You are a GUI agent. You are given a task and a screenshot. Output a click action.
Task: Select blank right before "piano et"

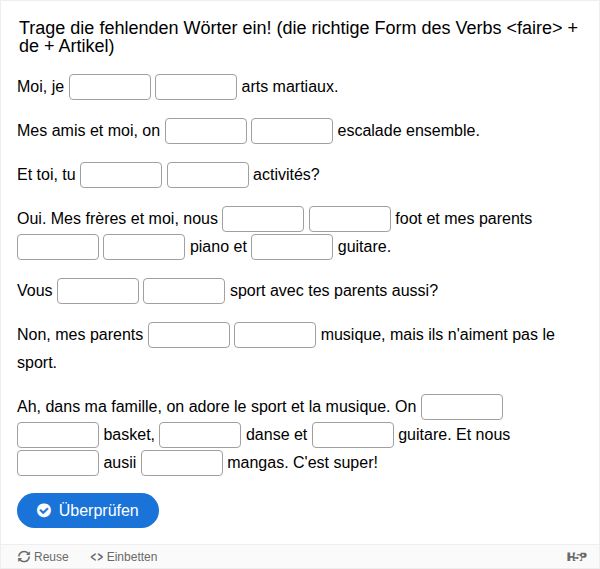(x=144, y=247)
